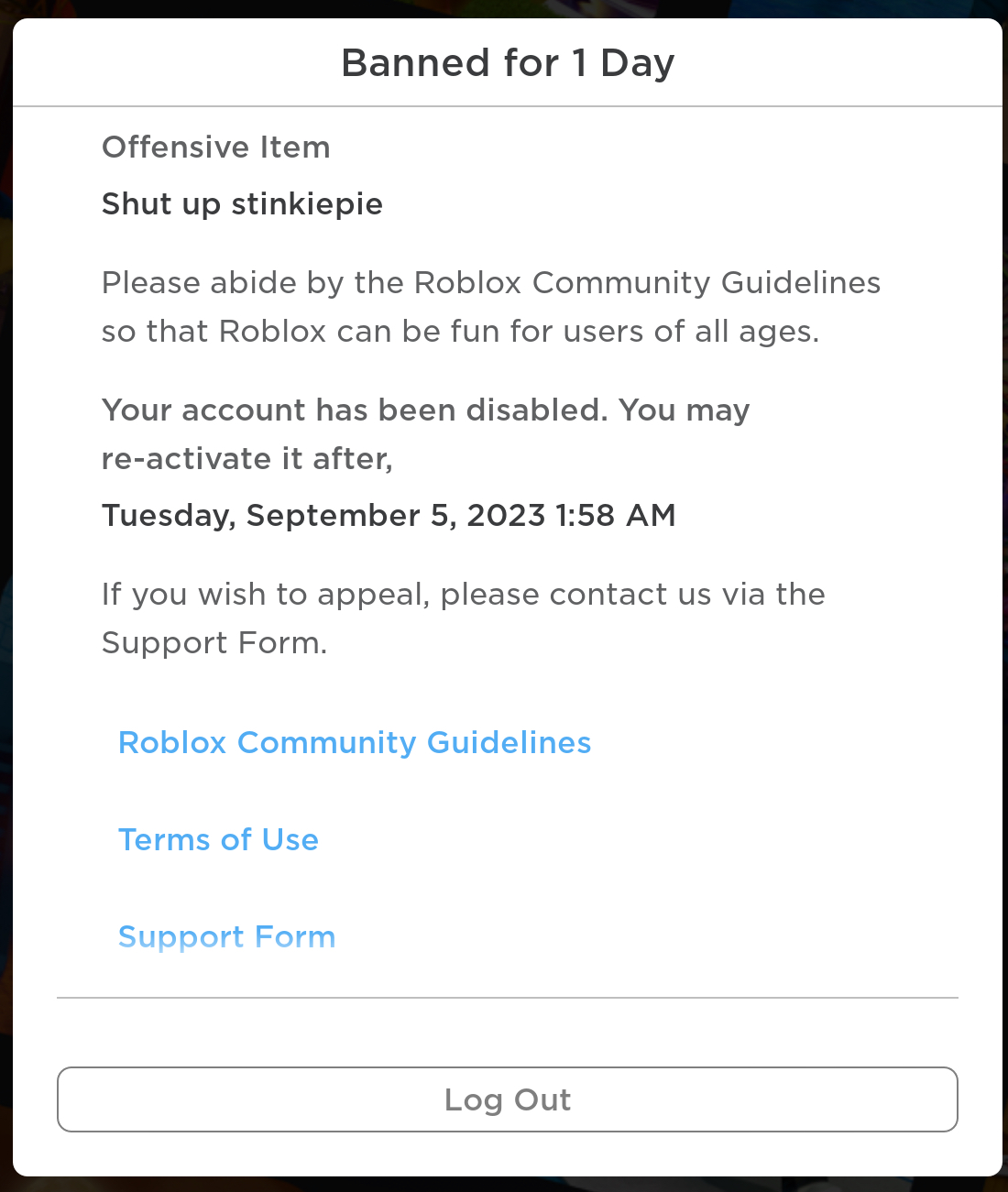Click the word Day in the title
Image resolution: width=1008 pixels, height=1192 pixels.
click(x=638, y=64)
